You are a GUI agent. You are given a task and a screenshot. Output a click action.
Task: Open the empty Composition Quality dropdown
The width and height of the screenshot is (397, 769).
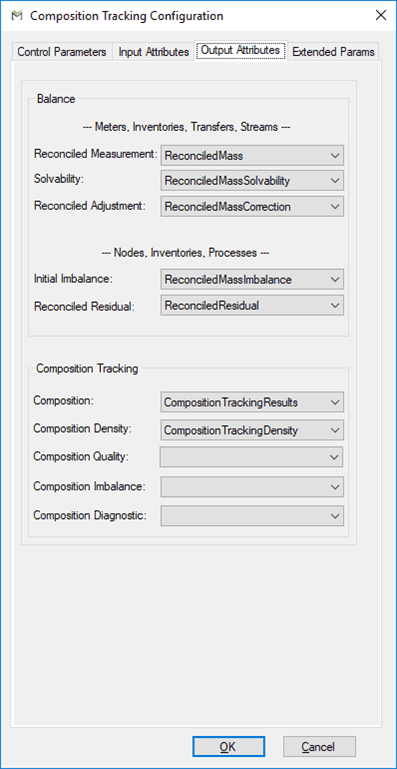click(x=252, y=457)
